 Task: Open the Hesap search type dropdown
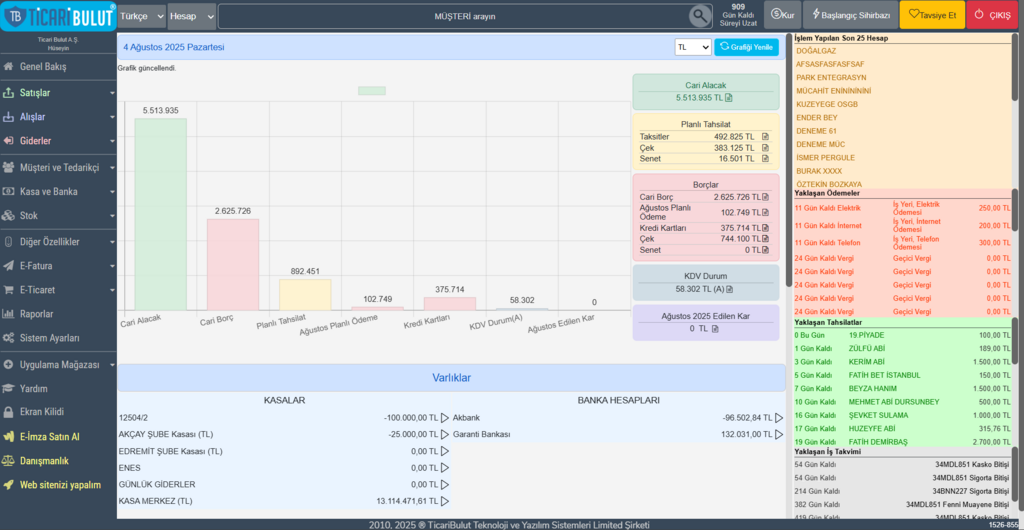pyautogui.click(x=190, y=16)
